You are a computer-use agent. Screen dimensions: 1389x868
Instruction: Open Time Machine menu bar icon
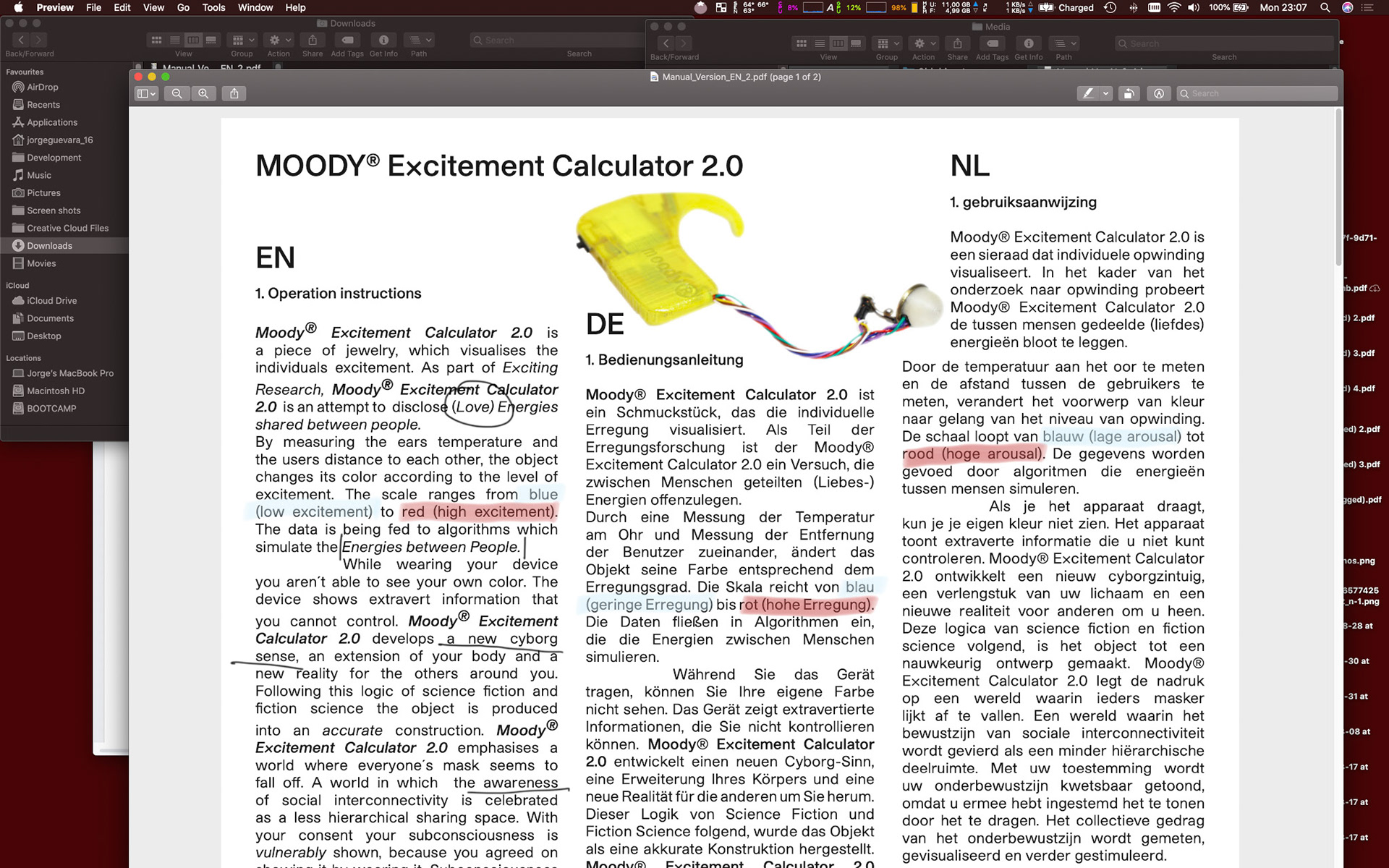click(x=1110, y=7)
